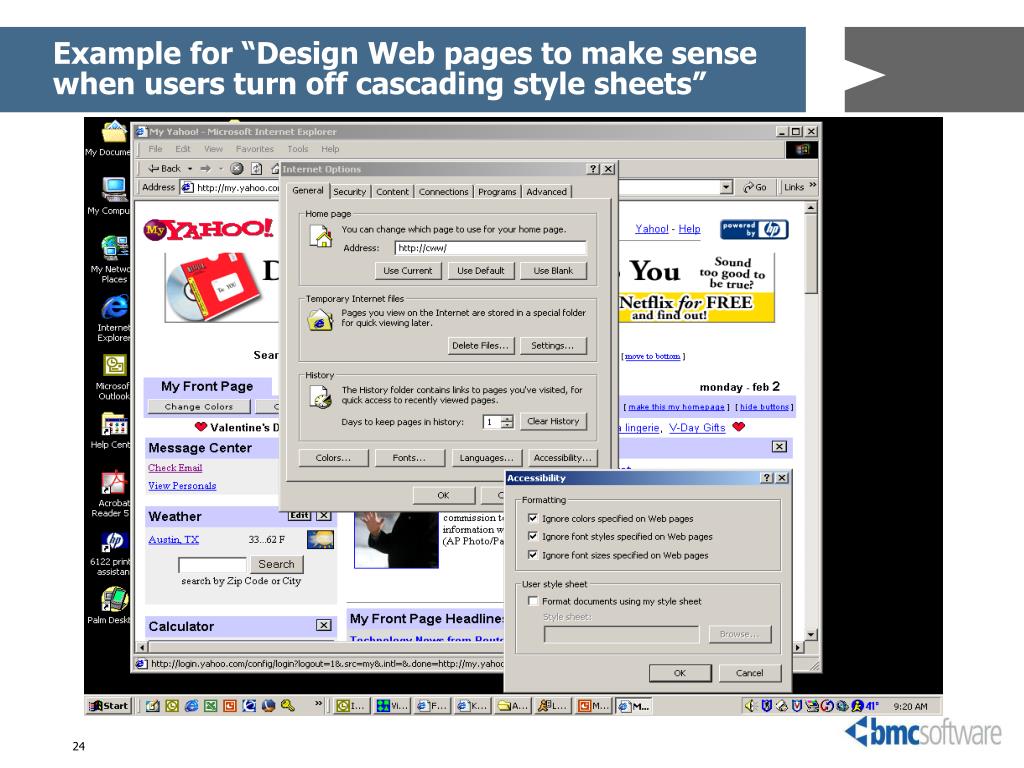The width and height of the screenshot is (1024, 768).
Task: Expand quick launch overflow chevron on taskbar
Action: click(319, 703)
